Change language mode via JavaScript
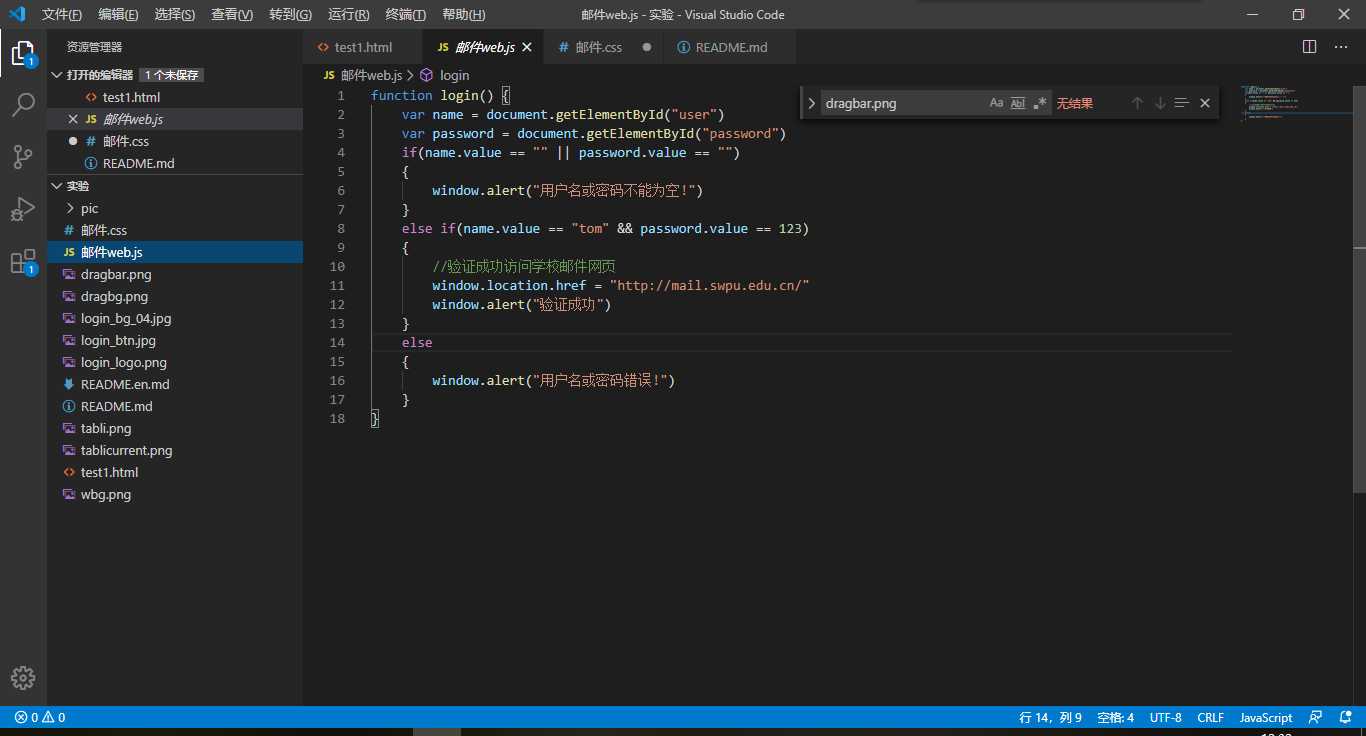Screen dimensions: 1366x736 tap(1266, 717)
